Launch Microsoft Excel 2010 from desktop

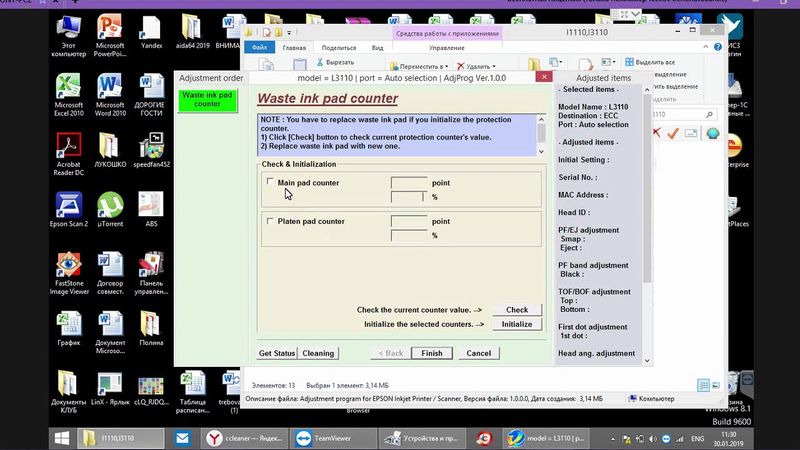[x=70, y=88]
